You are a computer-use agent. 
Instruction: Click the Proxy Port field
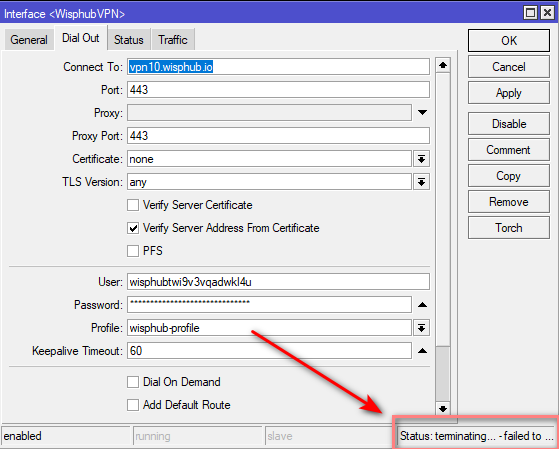(278, 136)
